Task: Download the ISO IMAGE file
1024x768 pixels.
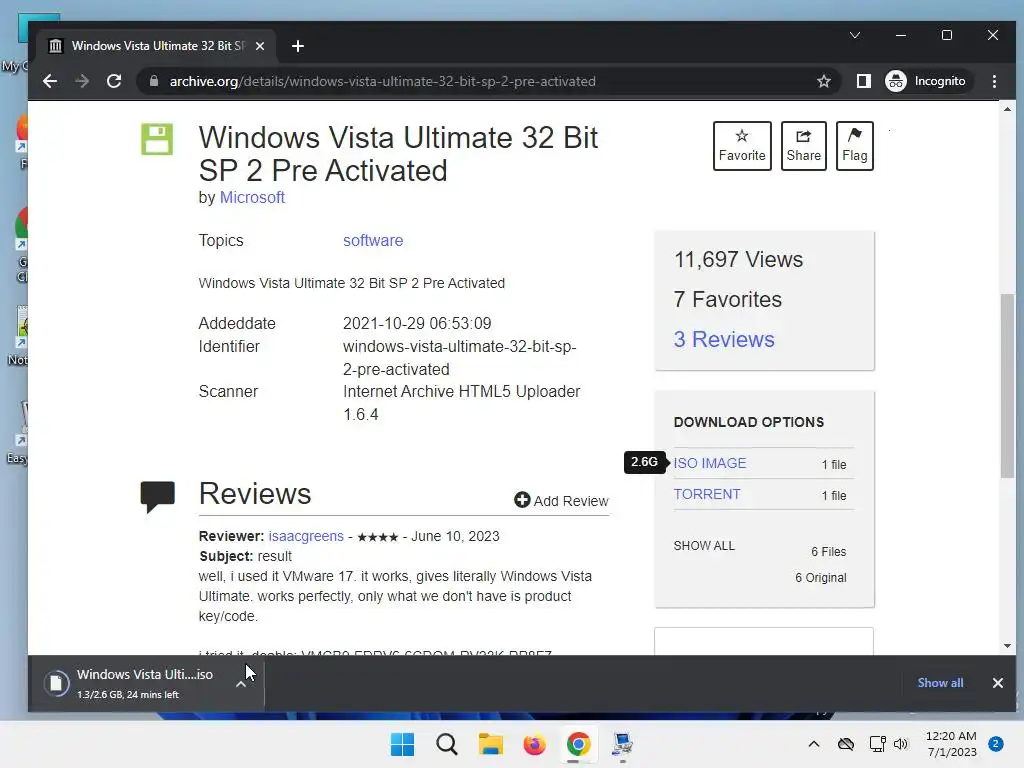Action: [x=709, y=463]
